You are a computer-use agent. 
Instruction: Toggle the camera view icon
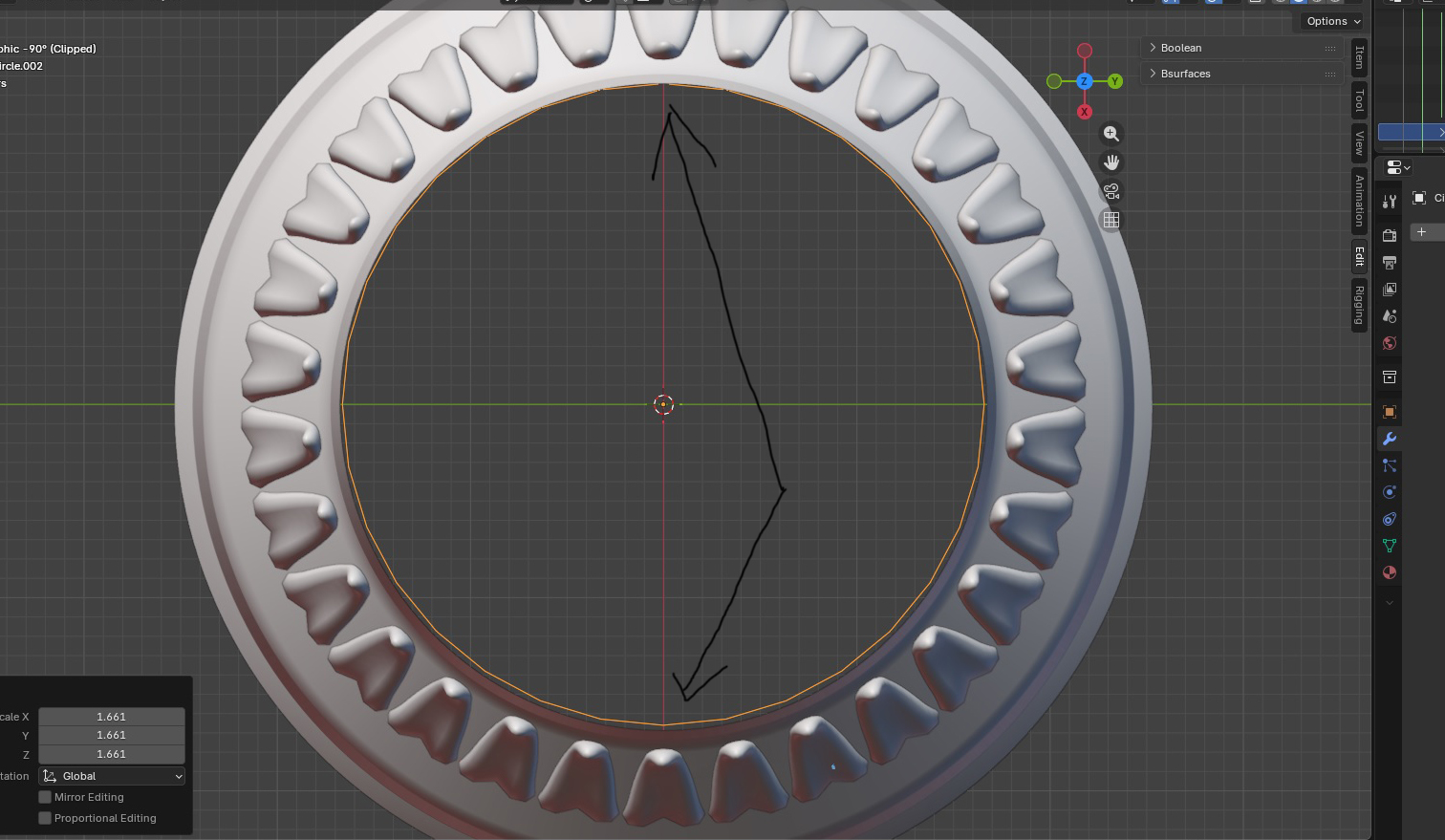point(1111,191)
